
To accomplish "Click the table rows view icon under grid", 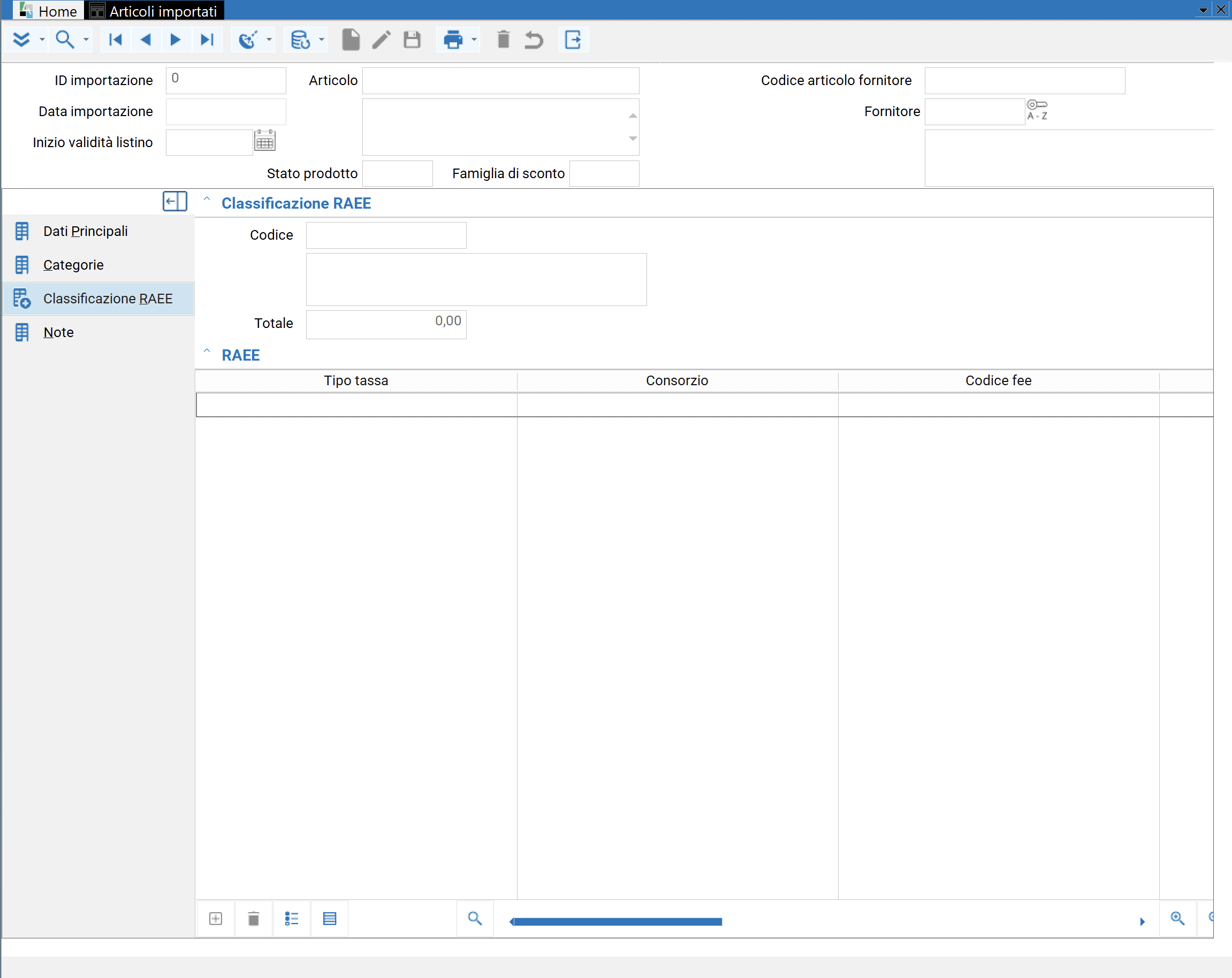I will pos(330,919).
